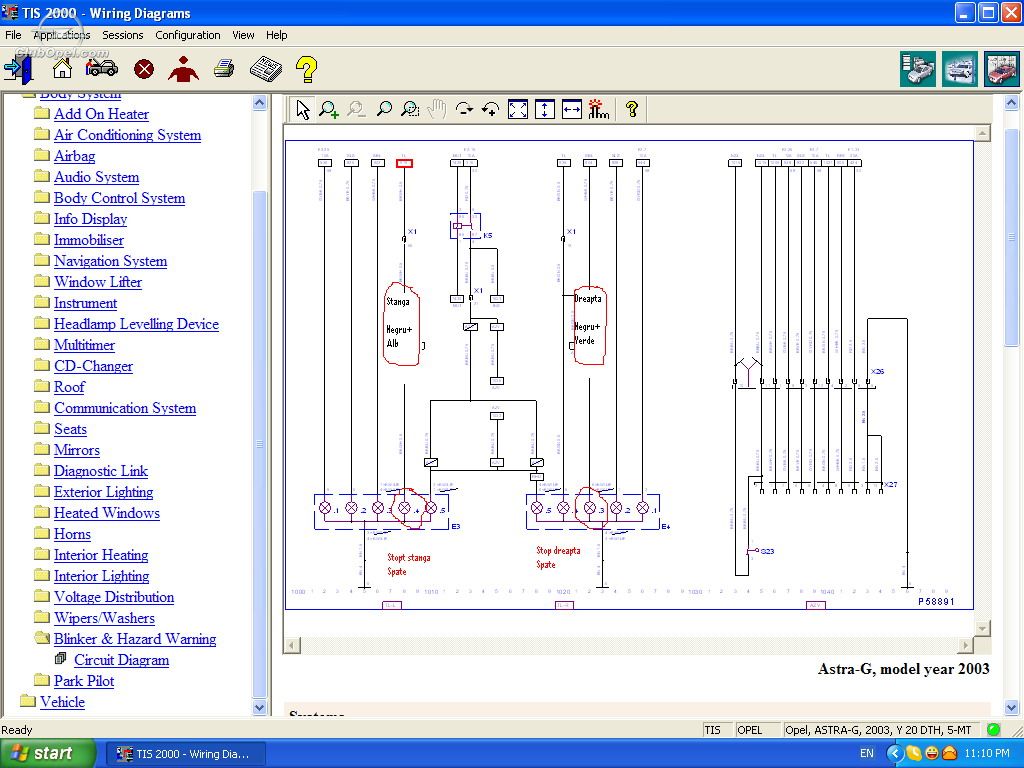Open diagram viewer help question icon
Image resolution: width=1024 pixels, height=768 pixels.
tap(632, 109)
